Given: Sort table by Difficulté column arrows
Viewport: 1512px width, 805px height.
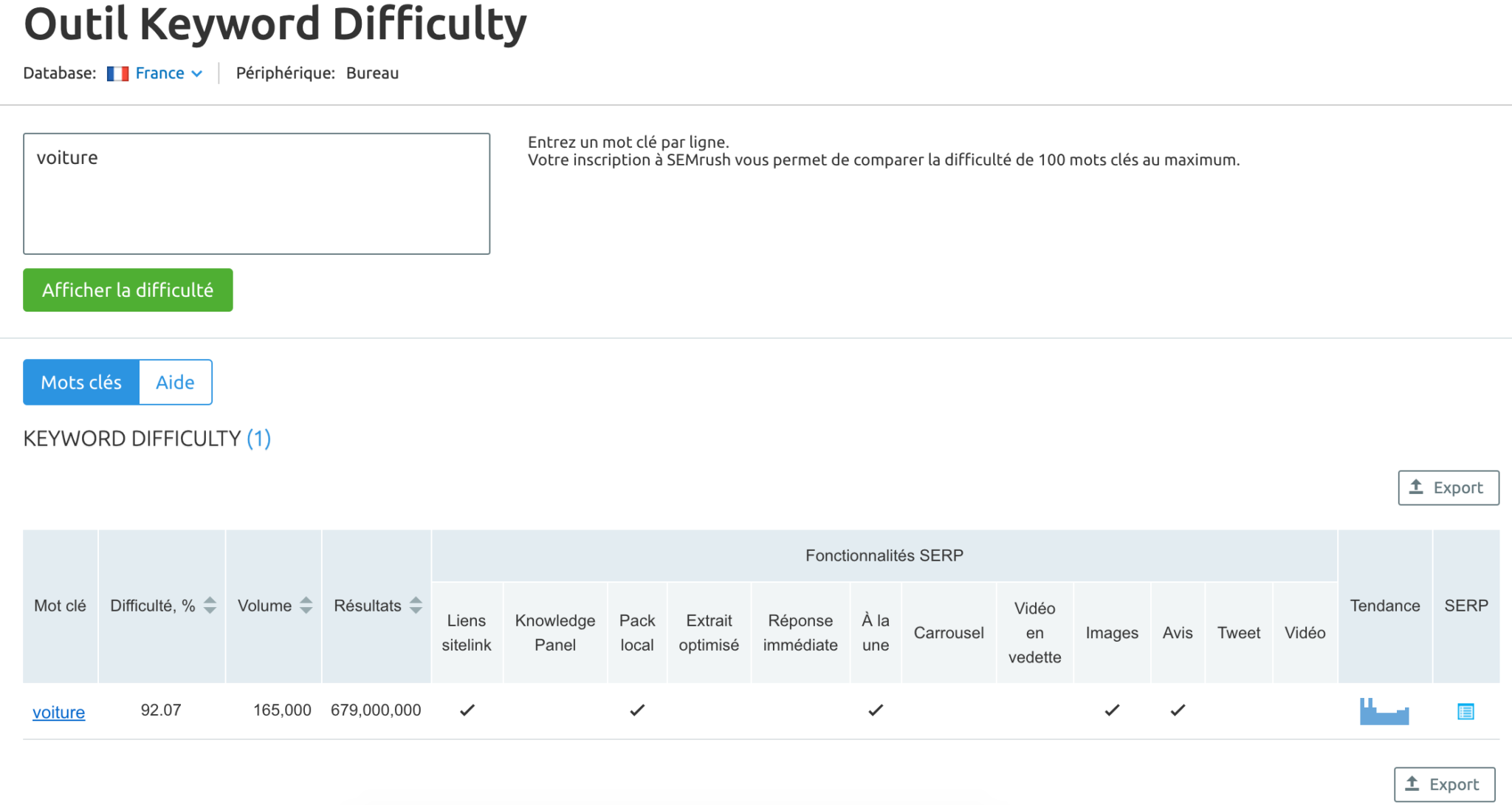Looking at the screenshot, I should click(210, 606).
